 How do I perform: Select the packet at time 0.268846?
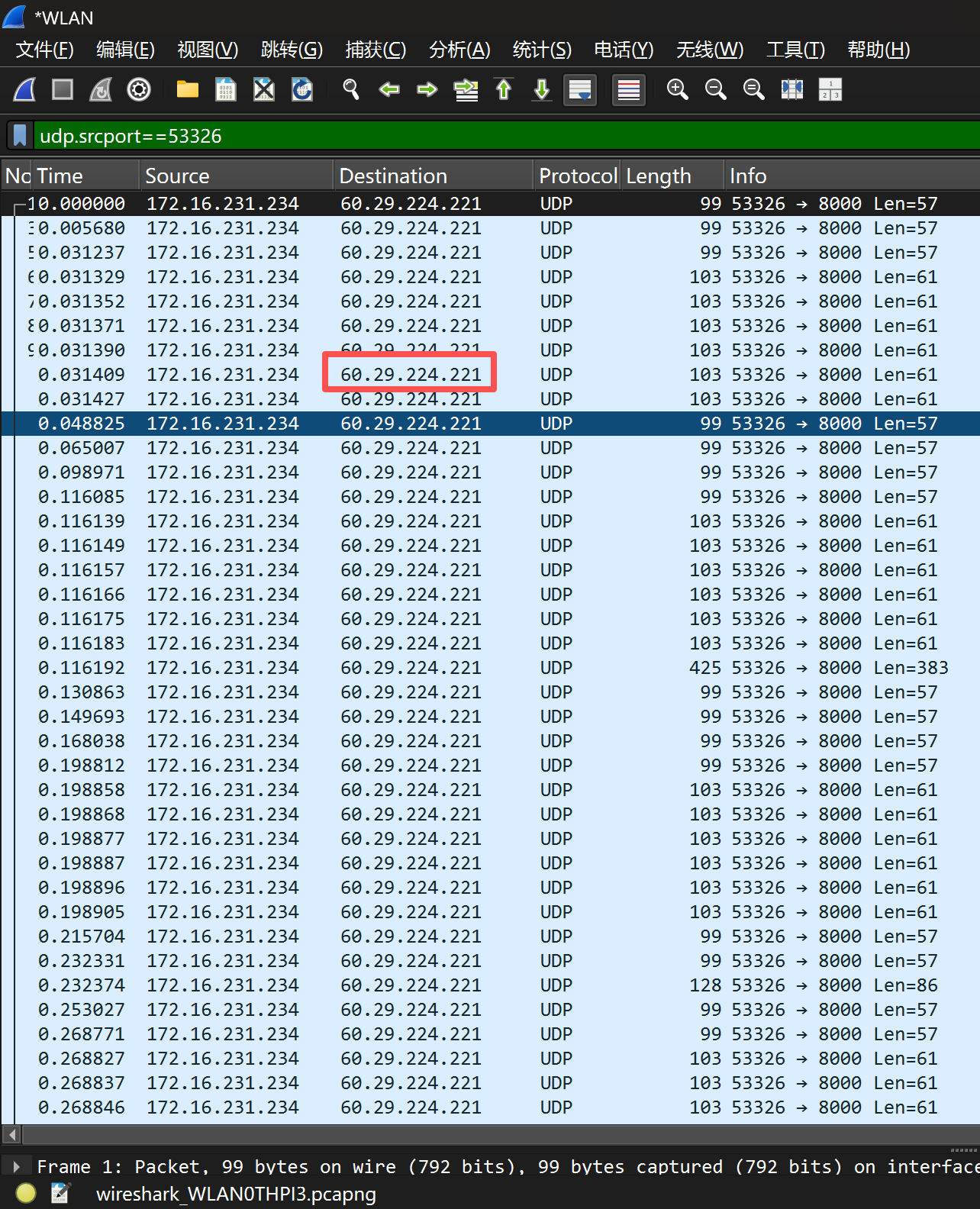[x=490, y=1107]
